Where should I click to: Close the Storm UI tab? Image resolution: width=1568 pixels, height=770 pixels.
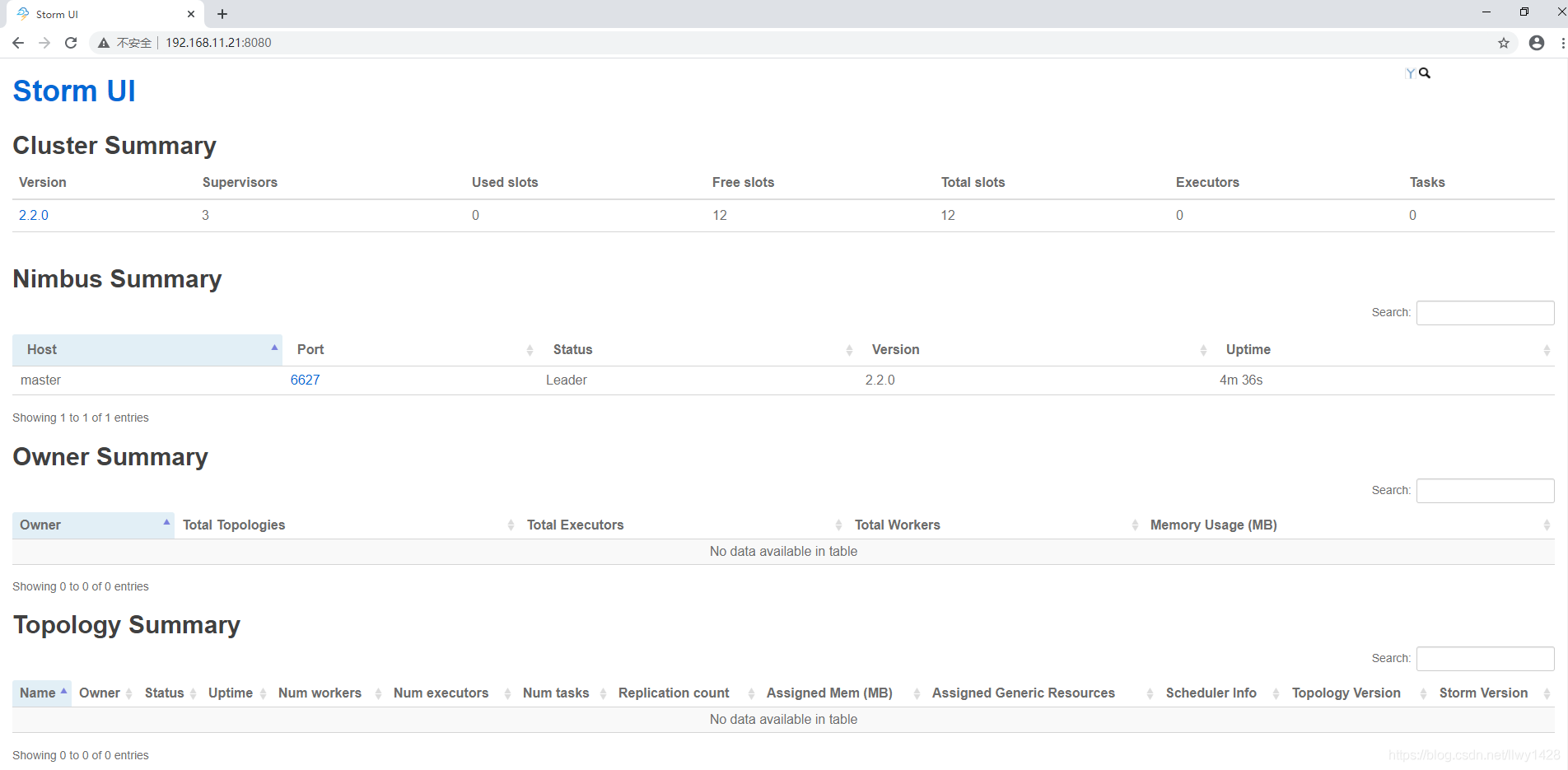pyautogui.click(x=191, y=14)
